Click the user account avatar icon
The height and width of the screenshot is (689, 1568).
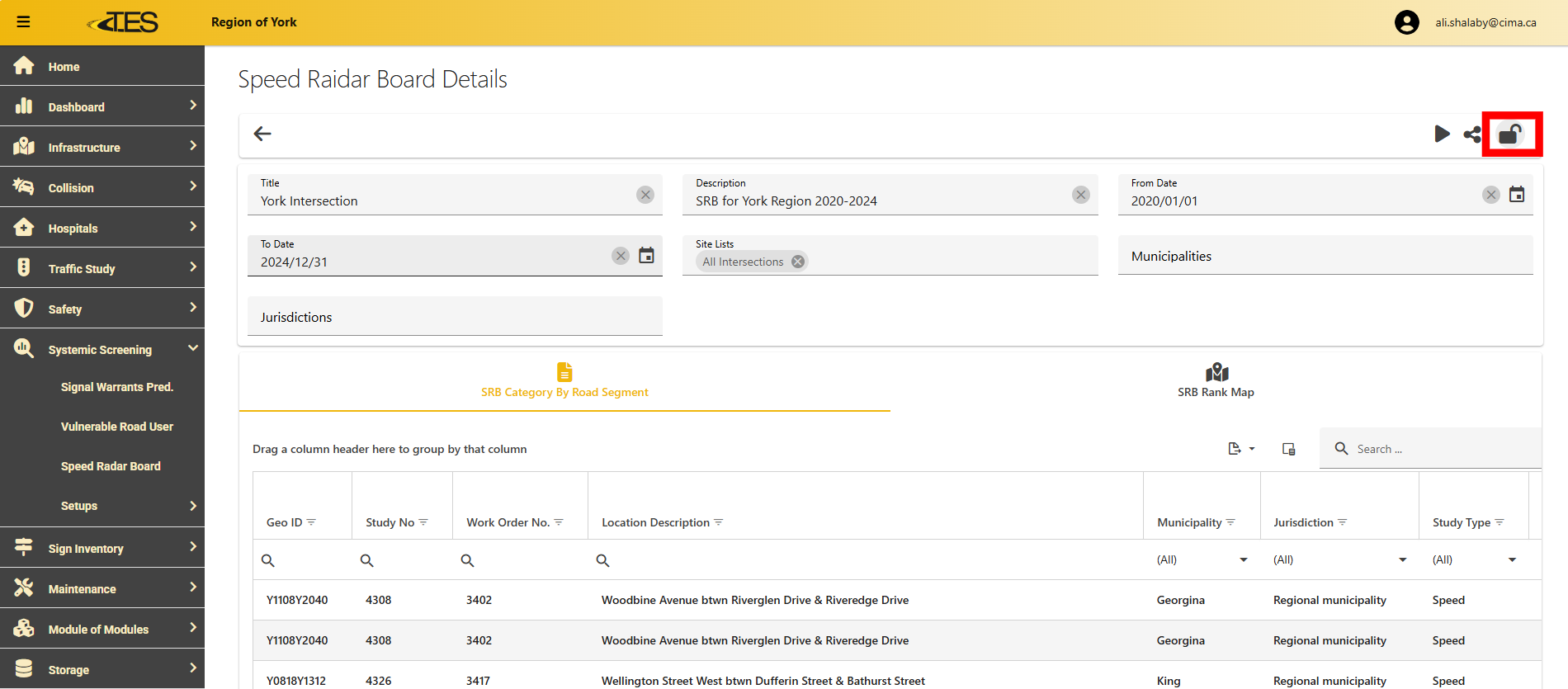click(x=1407, y=22)
